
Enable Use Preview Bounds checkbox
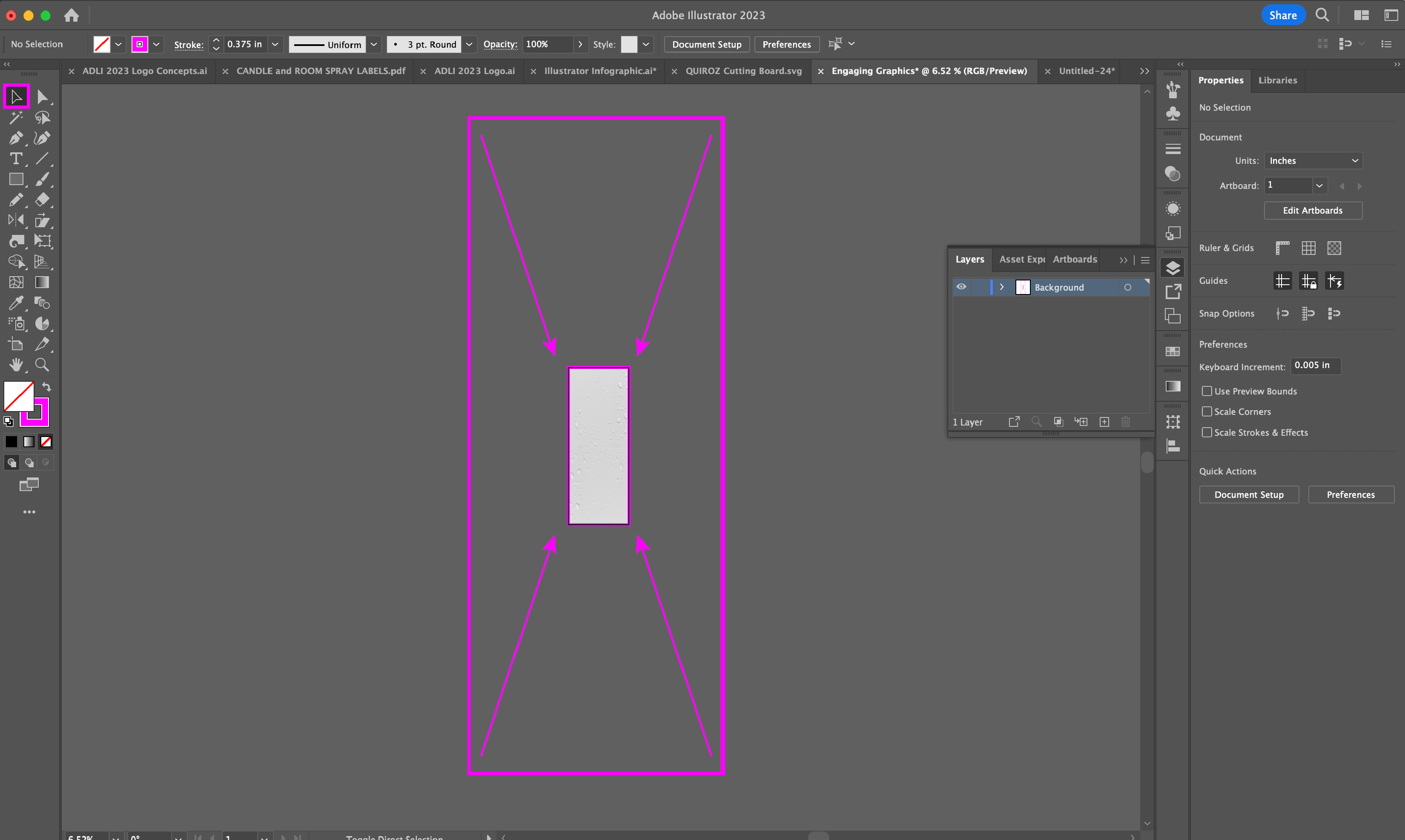(x=1207, y=391)
